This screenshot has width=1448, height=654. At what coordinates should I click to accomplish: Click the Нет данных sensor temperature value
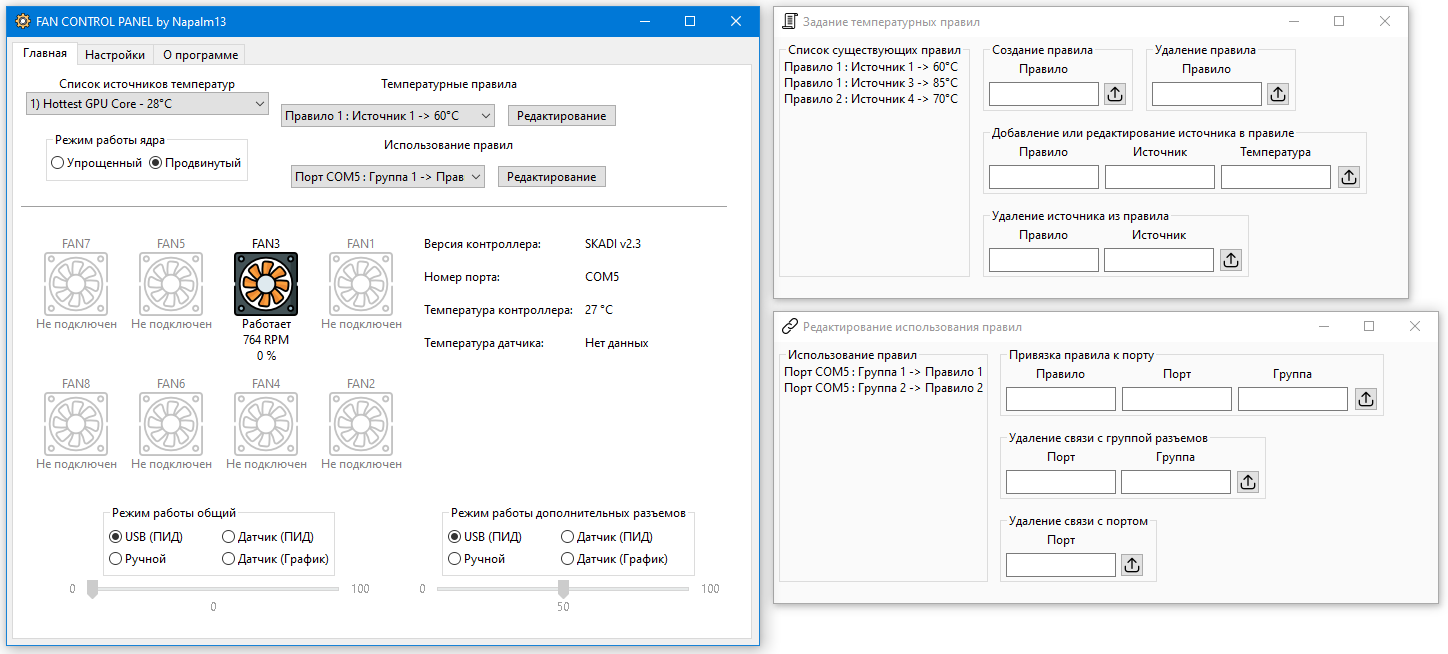tap(617, 343)
